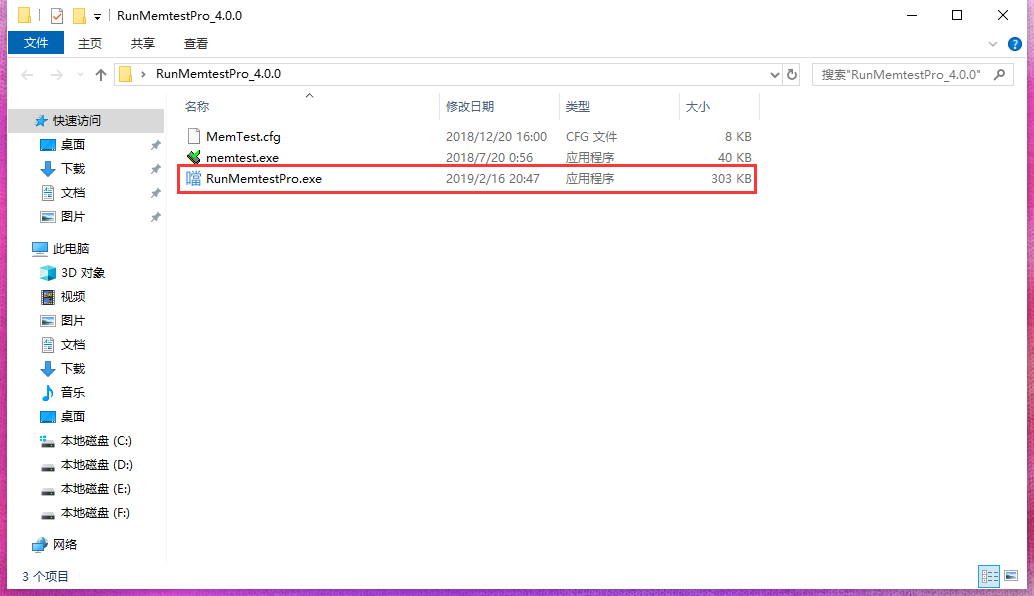Select 网络 in the navigation pane
The width and height of the screenshot is (1034, 596).
click(x=65, y=544)
